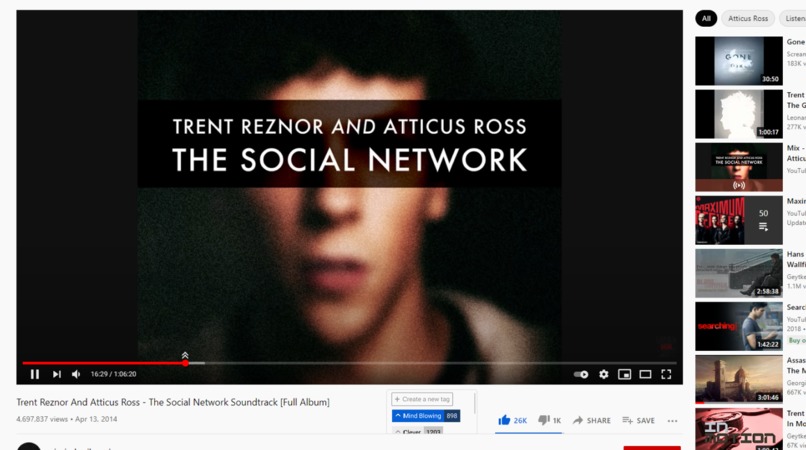Enable miniplayer mode
This screenshot has width=806, height=450.
625,374
